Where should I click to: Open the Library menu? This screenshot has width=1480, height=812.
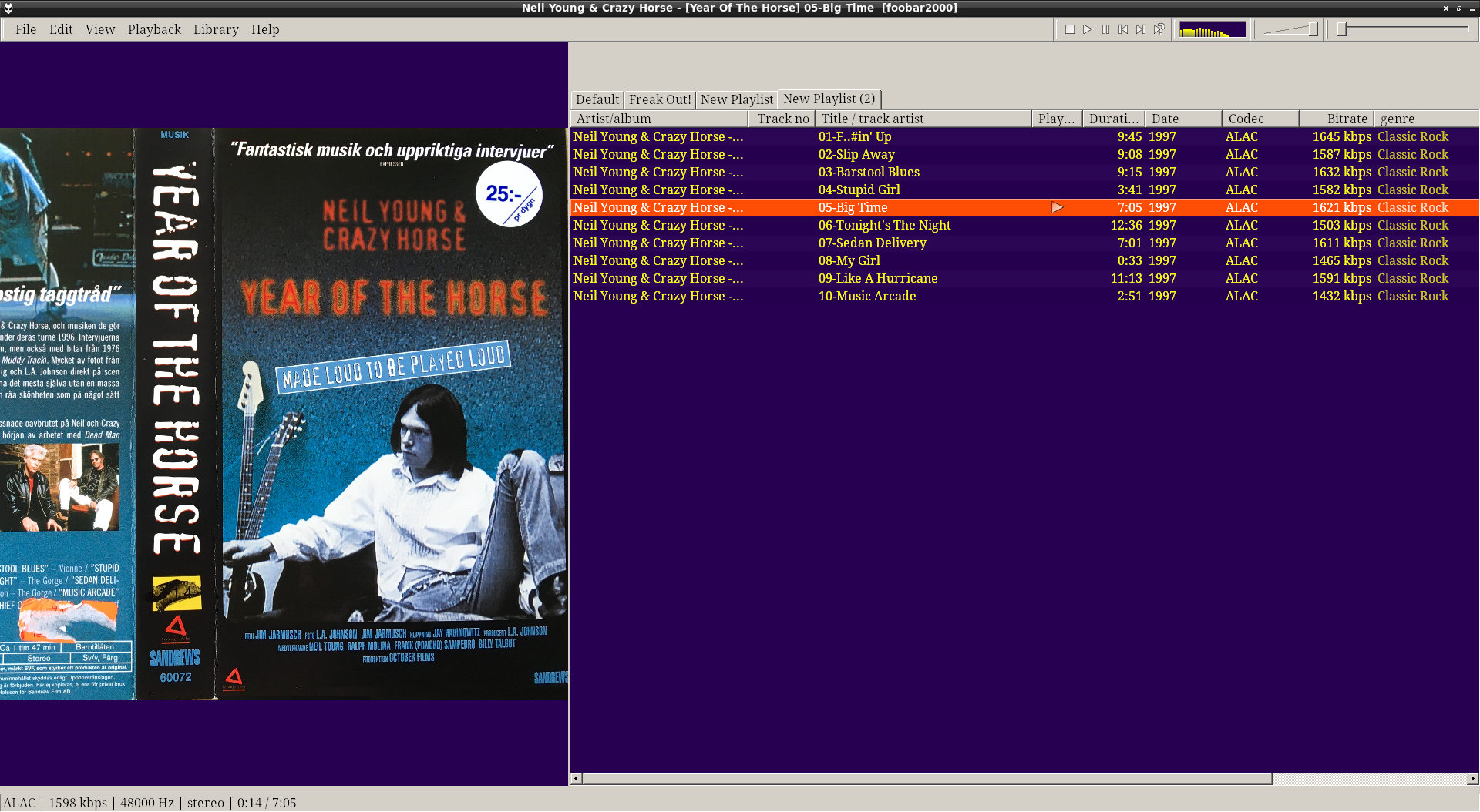216,29
